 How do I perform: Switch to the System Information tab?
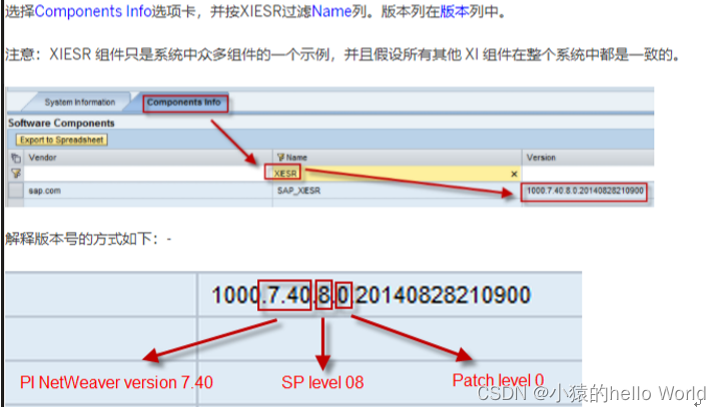[80, 102]
